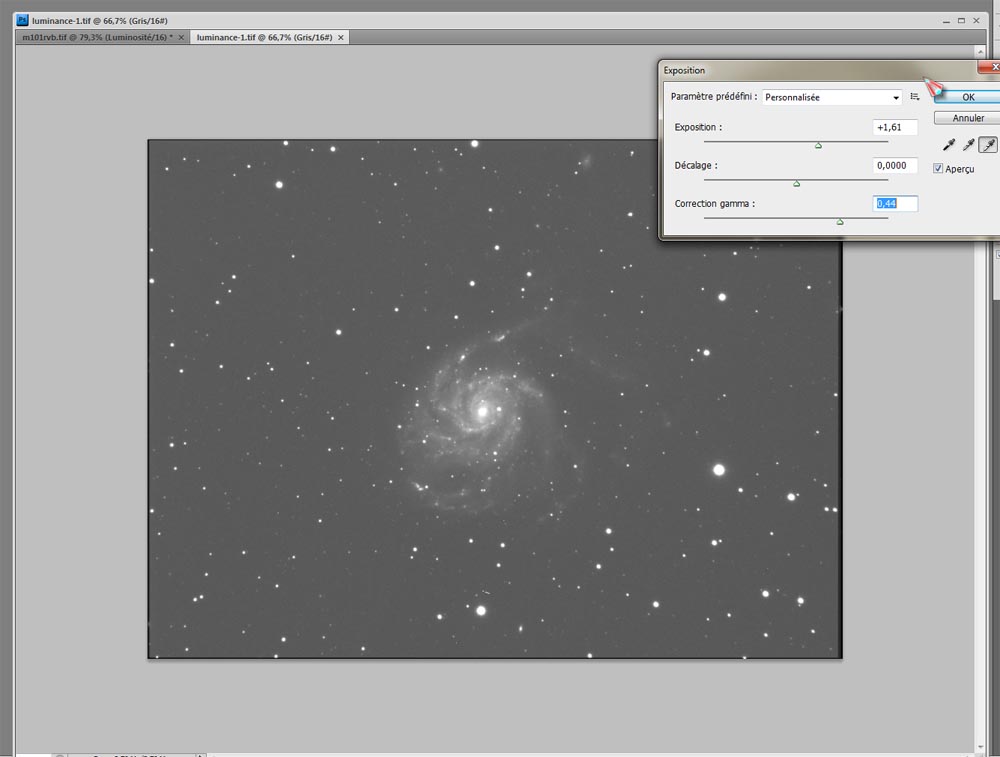Click the Correction gamma value field

point(894,204)
